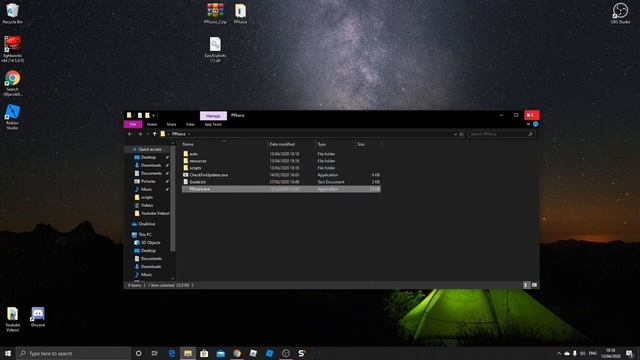The height and width of the screenshot is (360, 640).
Task: Open the Action Center notifications icon
Action: pos(629,353)
